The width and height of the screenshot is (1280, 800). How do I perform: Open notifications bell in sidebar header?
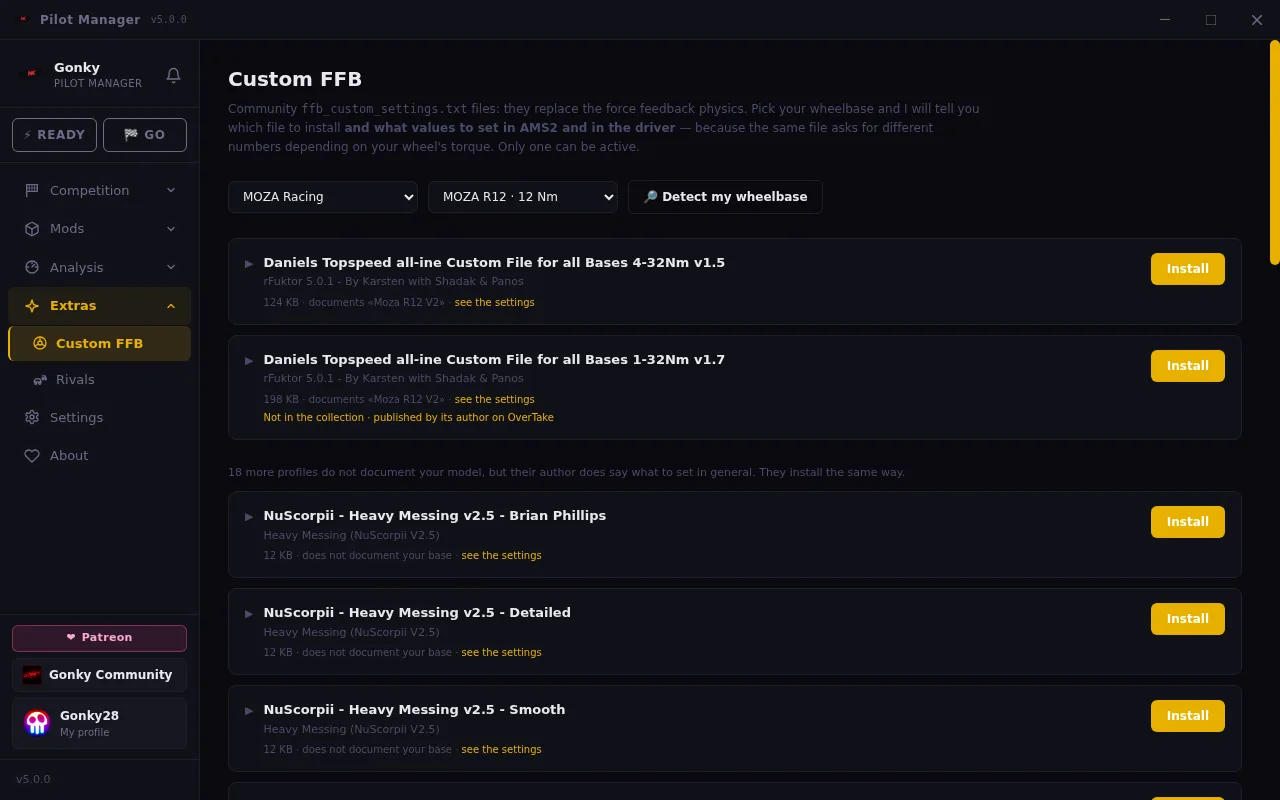click(x=173, y=75)
